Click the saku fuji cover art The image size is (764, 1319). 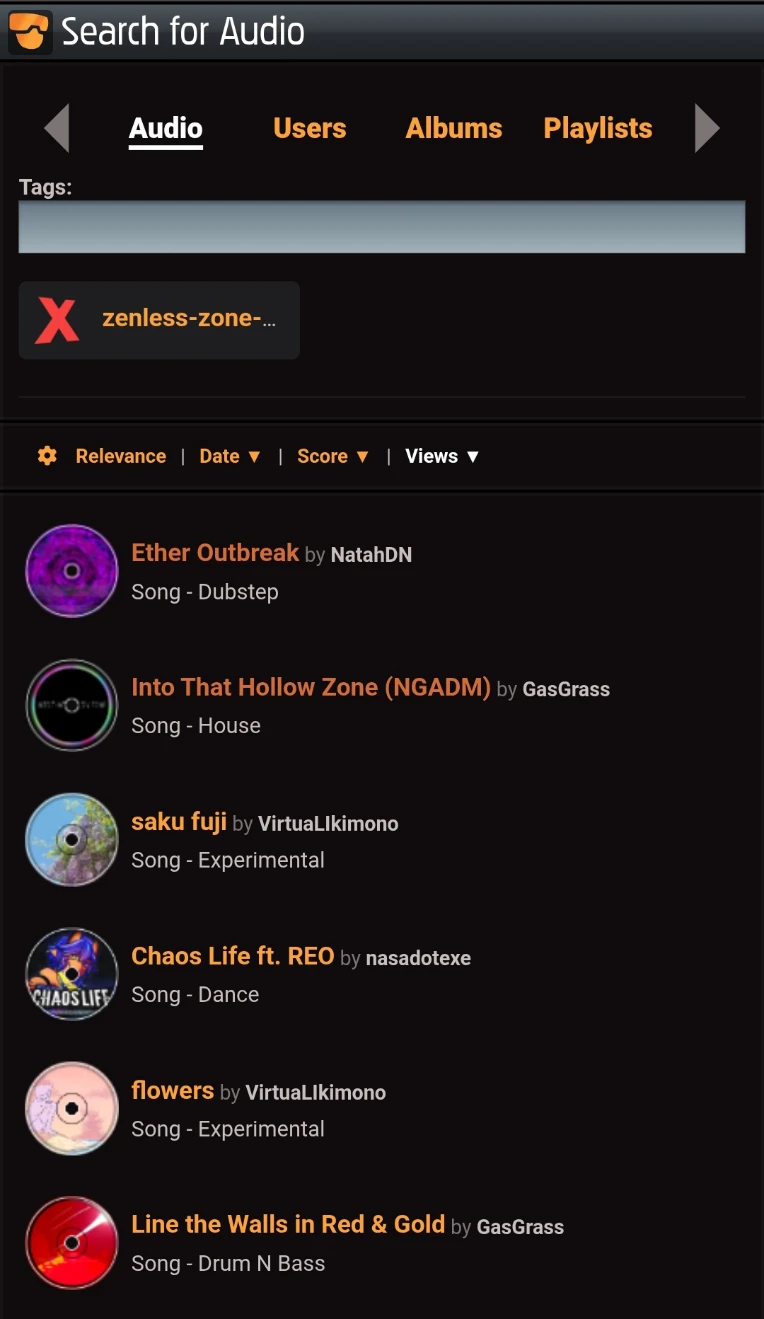[x=71, y=840]
